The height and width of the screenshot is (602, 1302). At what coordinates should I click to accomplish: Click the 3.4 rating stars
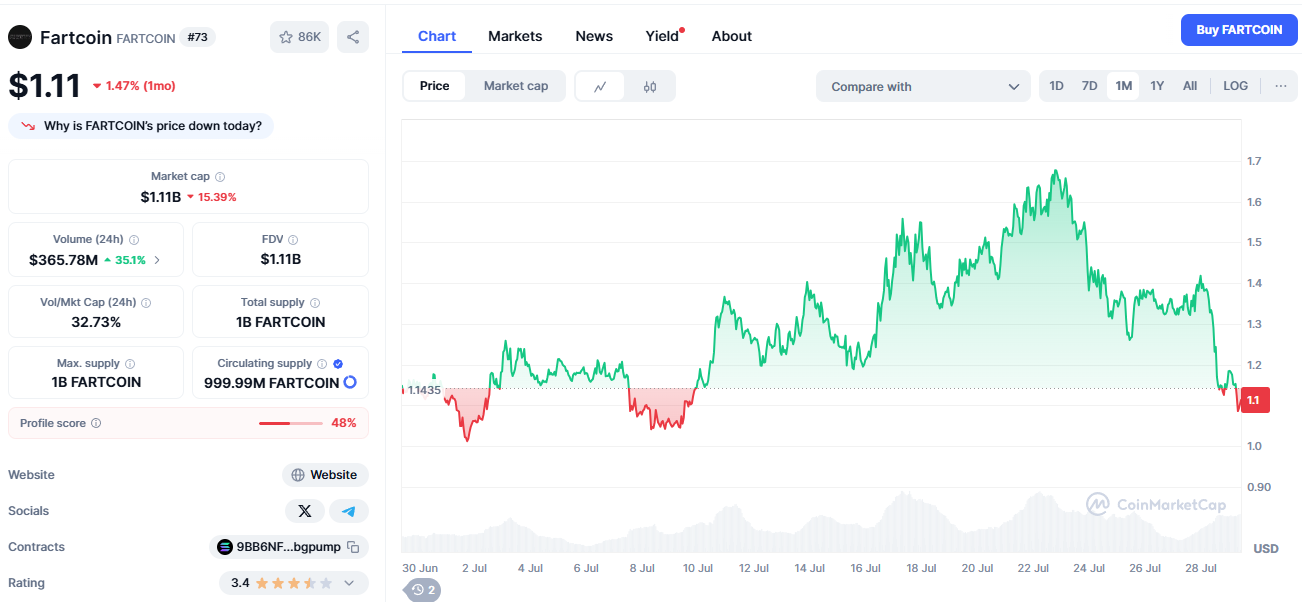point(294,583)
